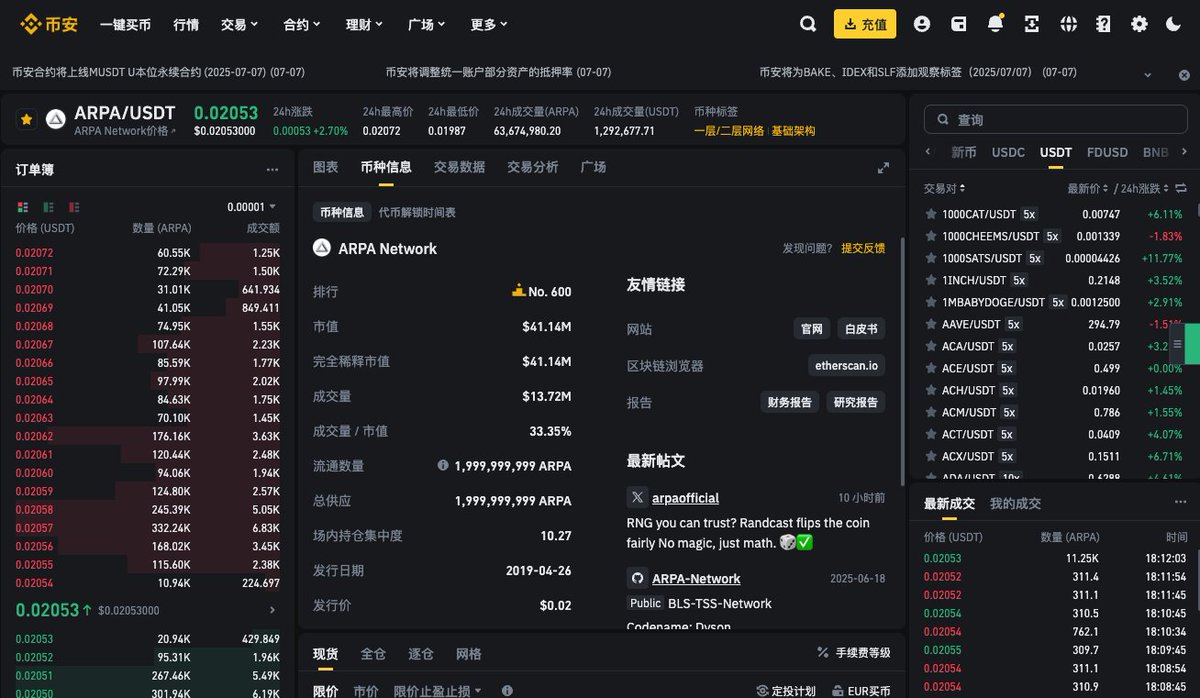Open etherscan.io block explorer link

847,366
